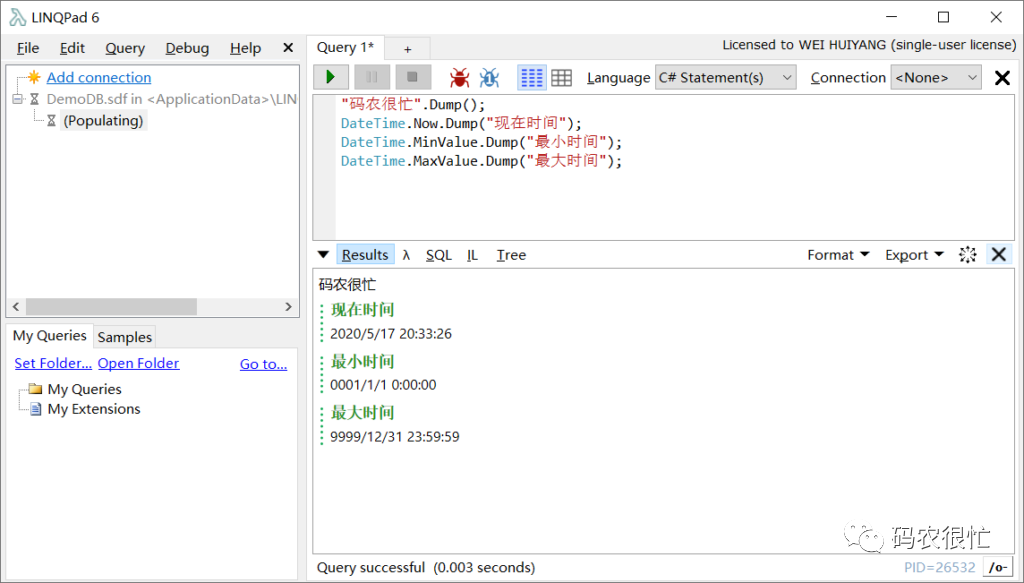Select the Tree results tab
This screenshot has height=583, width=1024.
[511, 255]
